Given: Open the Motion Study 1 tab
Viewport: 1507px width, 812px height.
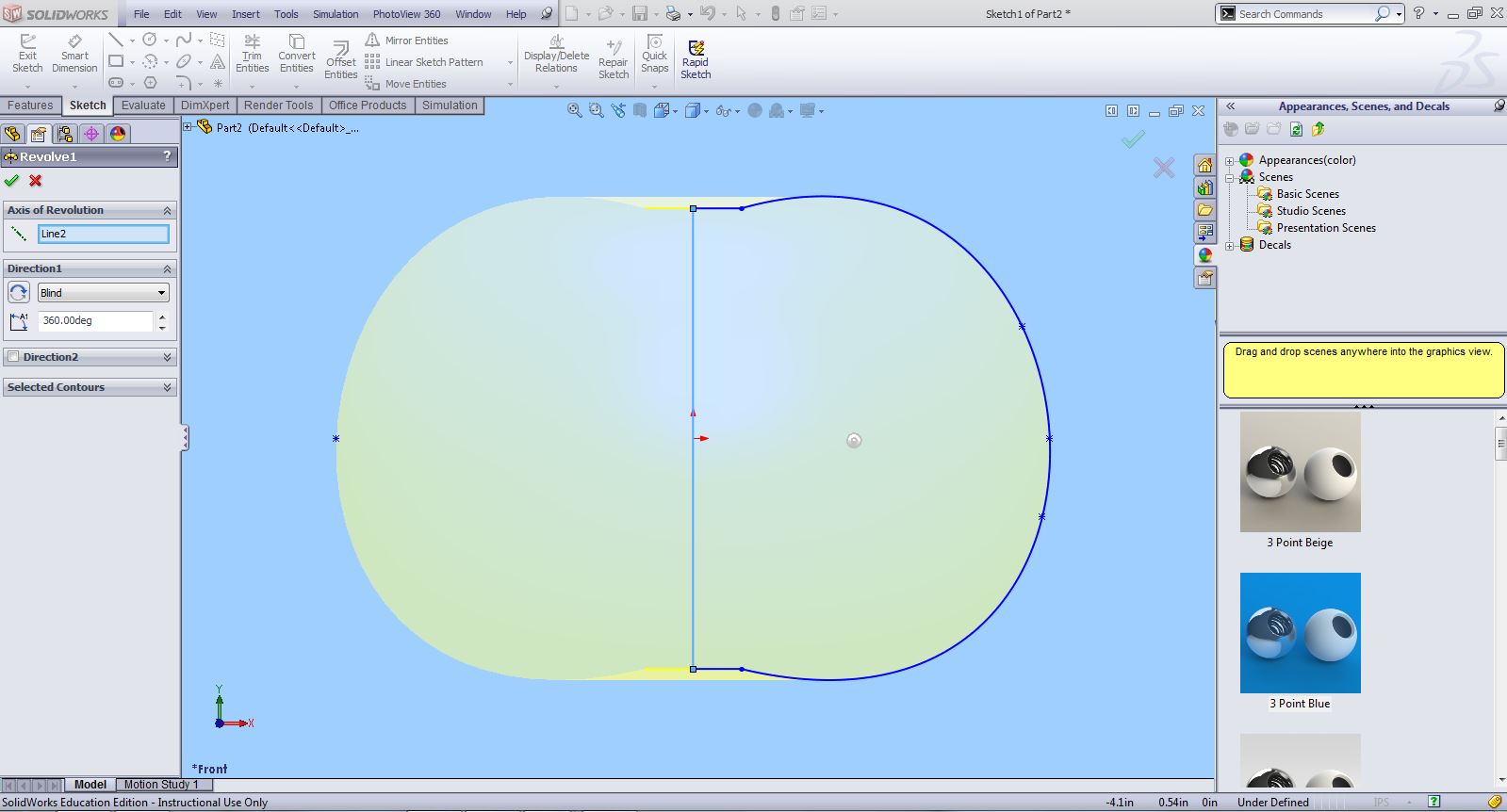Looking at the screenshot, I should pos(161,784).
